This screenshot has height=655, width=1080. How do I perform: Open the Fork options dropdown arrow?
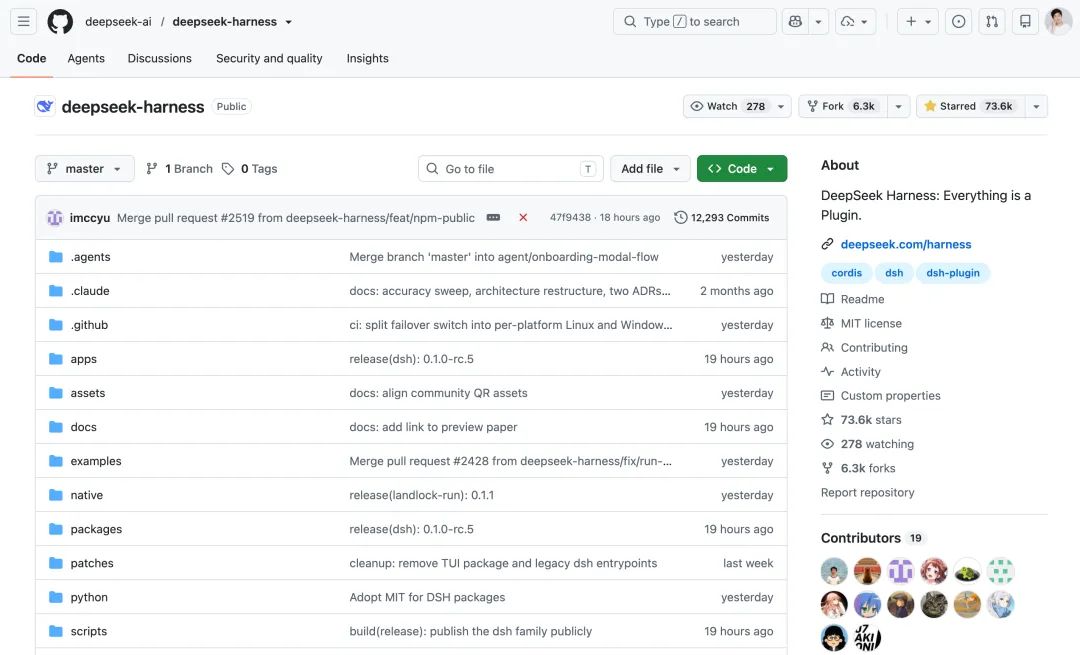tap(898, 106)
